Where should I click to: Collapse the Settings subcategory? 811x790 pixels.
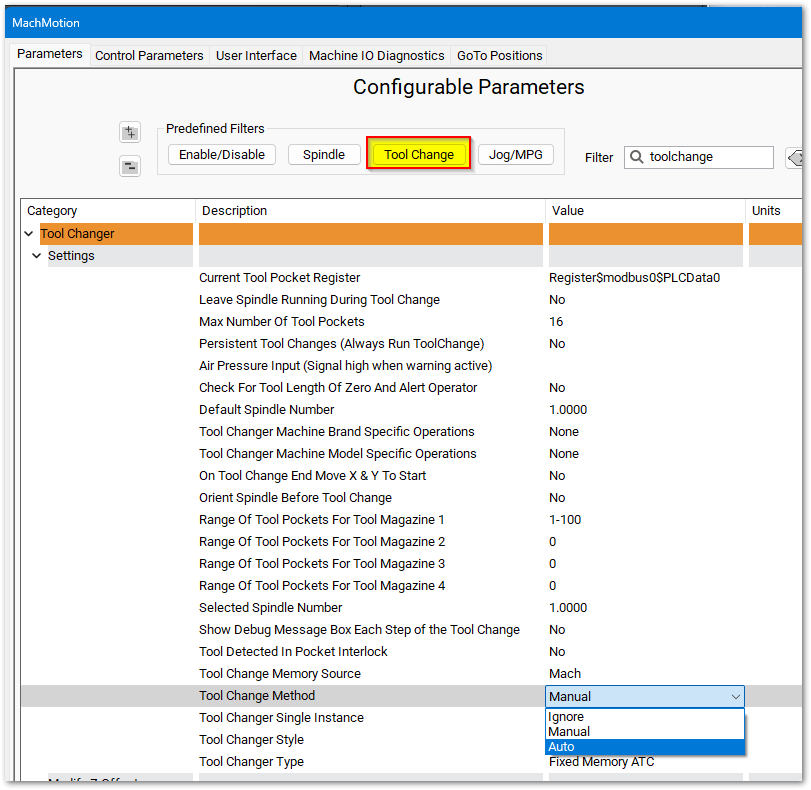point(37,256)
